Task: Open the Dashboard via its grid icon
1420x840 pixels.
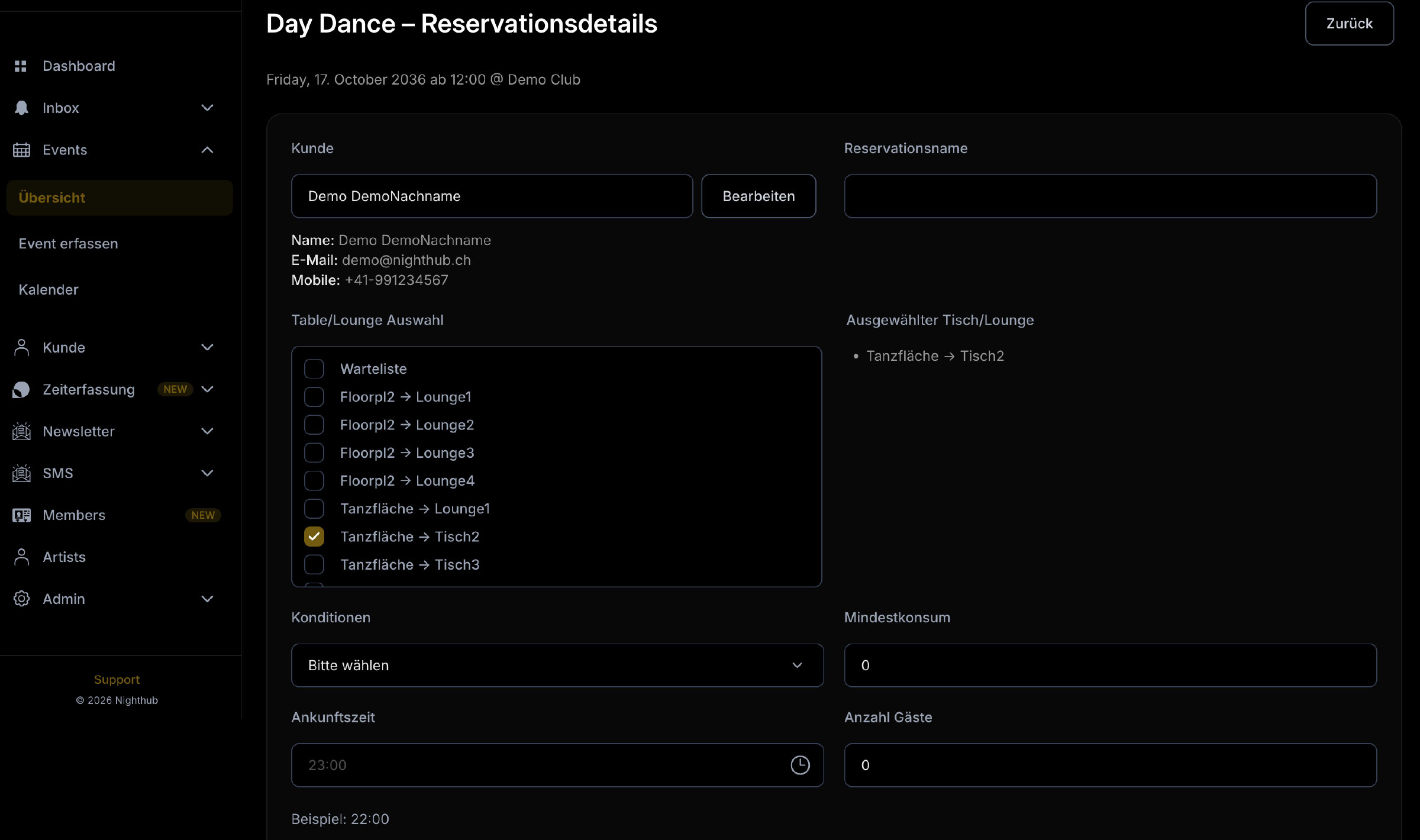Action: pyautogui.click(x=21, y=66)
